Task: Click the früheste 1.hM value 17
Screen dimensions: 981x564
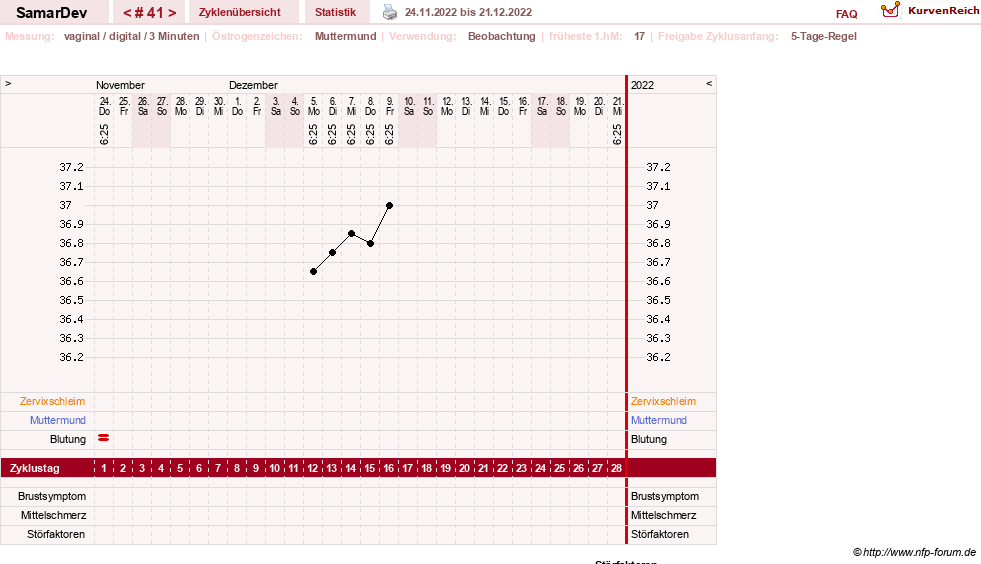Action: tap(639, 36)
